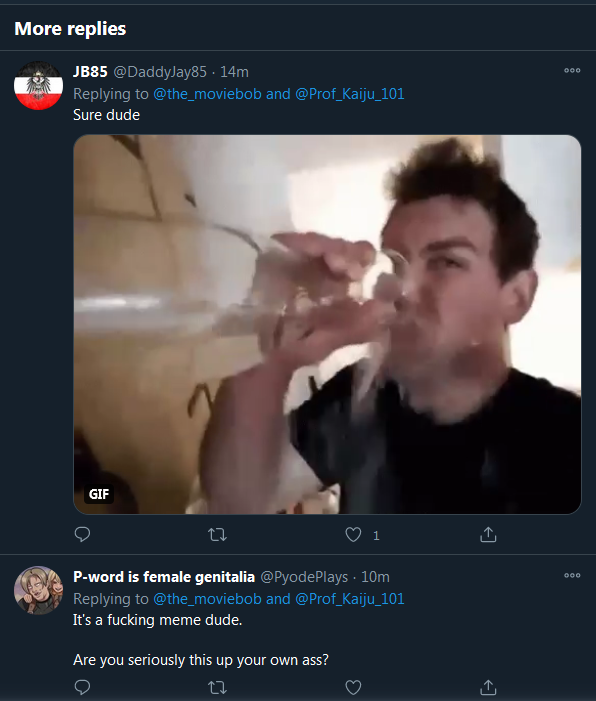Like the PyodePlays tweet
Viewport: 596px width, 701px height.
click(353, 687)
